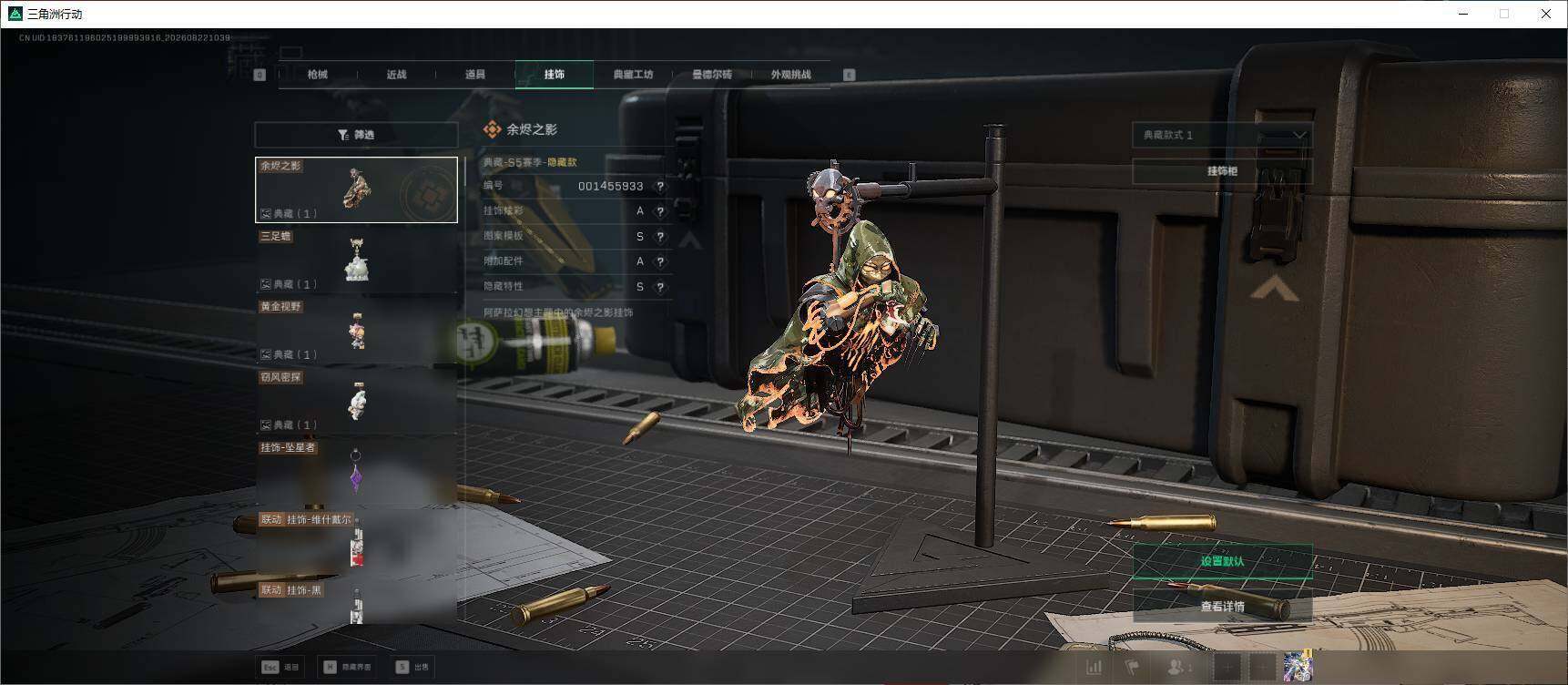Screen dimensions: 1568x685
Task: Expand the 典藏款式 1 dropdown
Action: point(1222,135)
